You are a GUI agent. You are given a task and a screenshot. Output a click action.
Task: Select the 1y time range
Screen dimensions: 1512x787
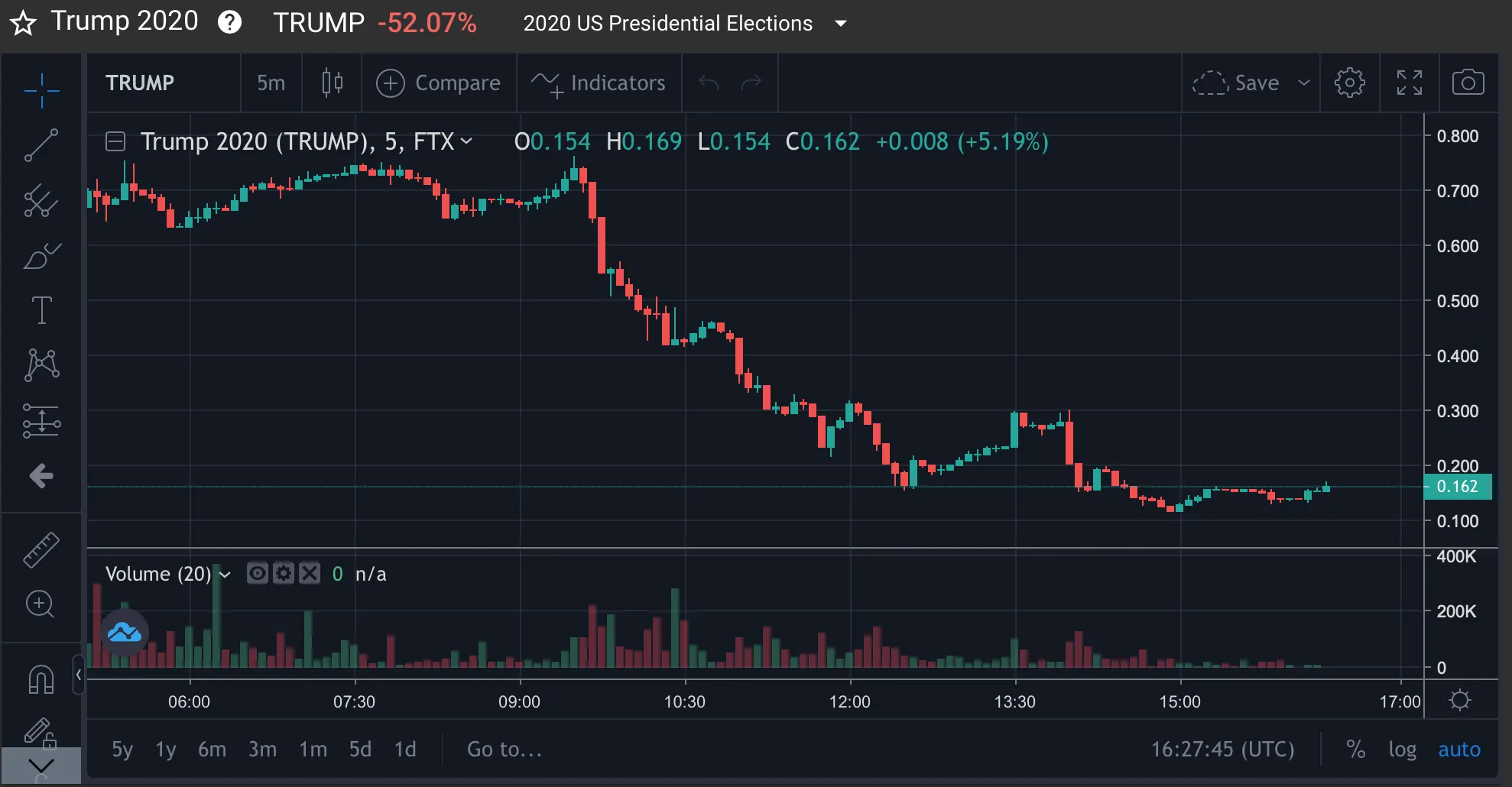tap(166, 750)
